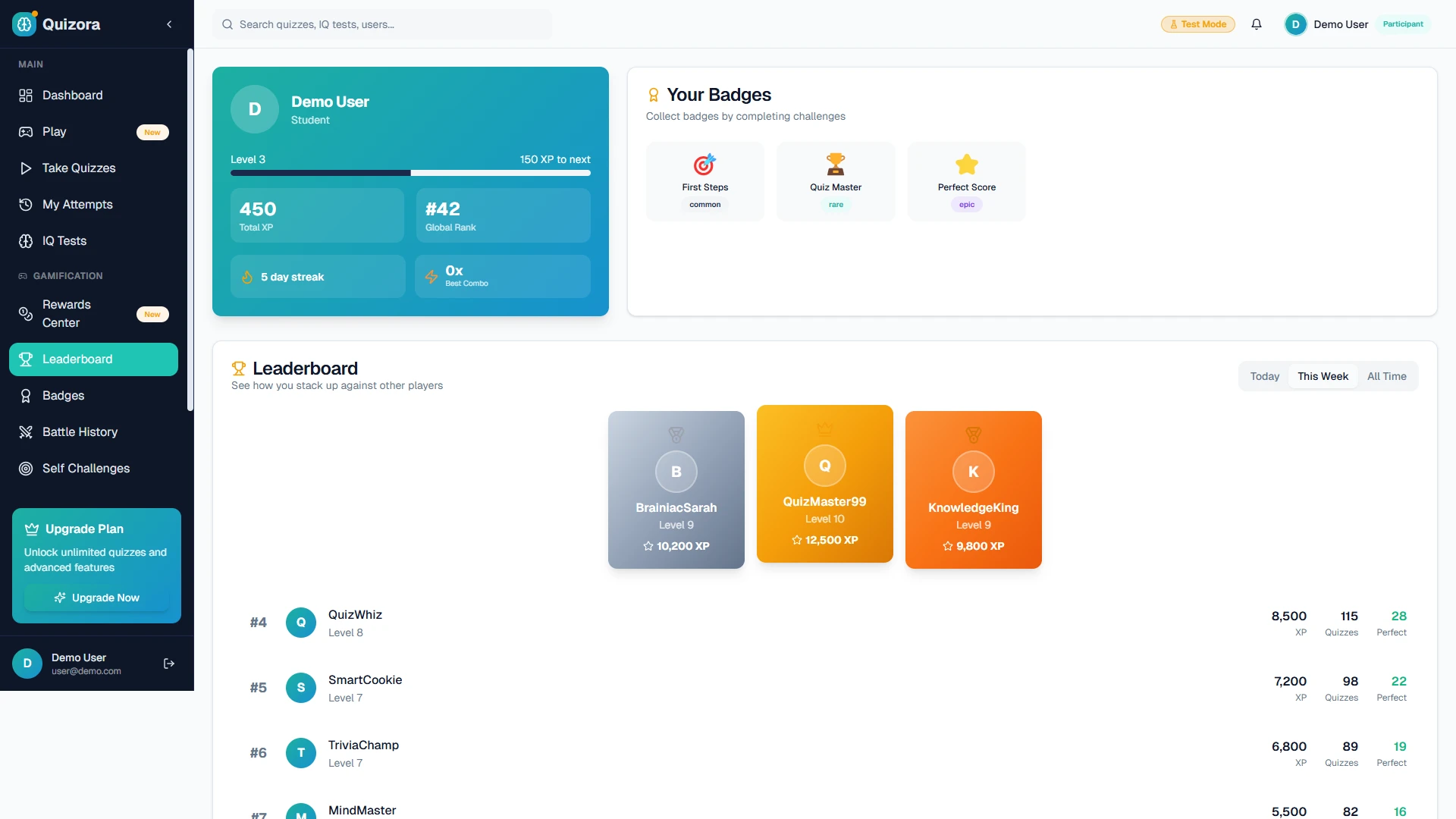Click the header Demo User avatar
1456x819 pixels.
1295,24
